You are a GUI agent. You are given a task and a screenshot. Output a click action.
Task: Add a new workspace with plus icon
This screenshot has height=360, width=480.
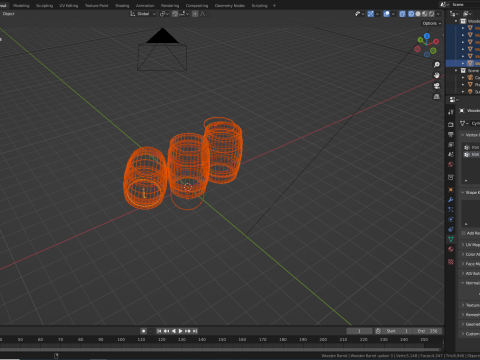[274, 5]
